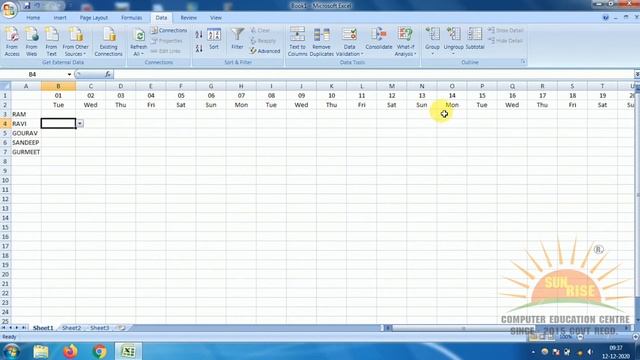
Task: Switch to the Page Layout tab
Action: 94,18
